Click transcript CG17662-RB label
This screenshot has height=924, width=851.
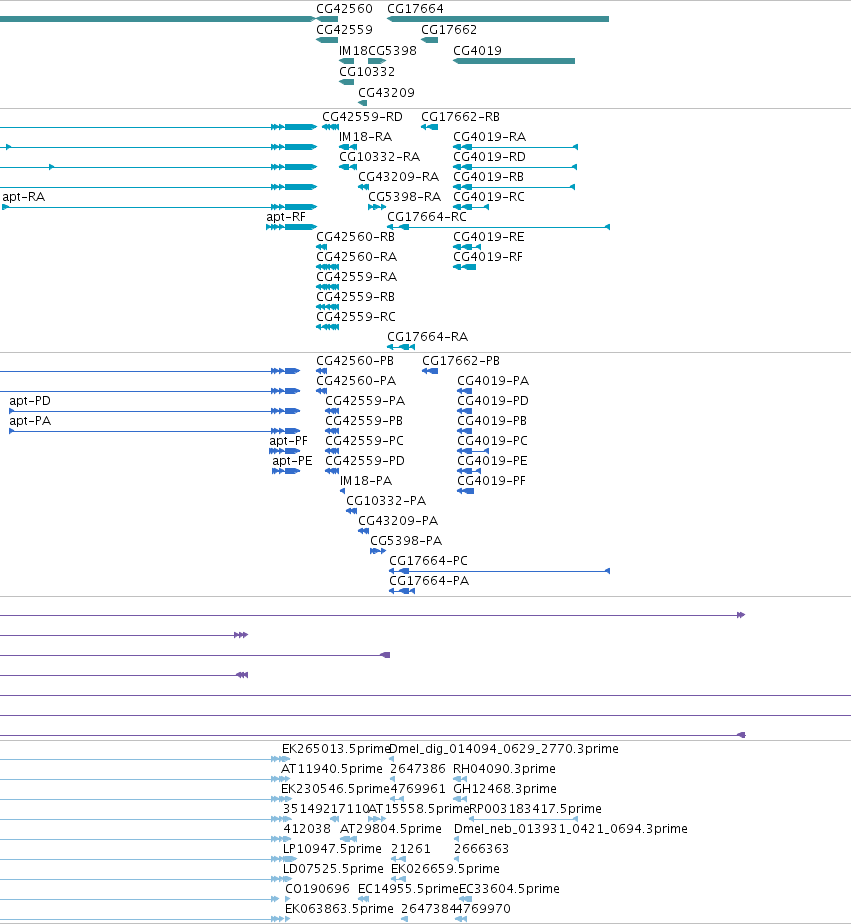point(460,117)
